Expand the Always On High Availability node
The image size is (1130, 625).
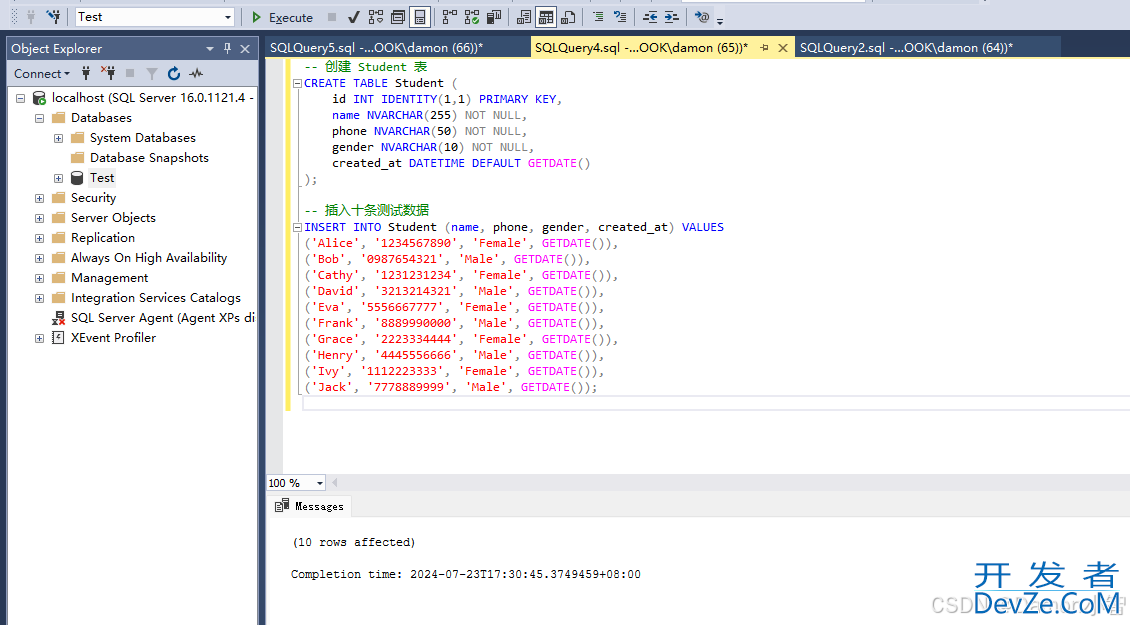click(x=40, y=258)
